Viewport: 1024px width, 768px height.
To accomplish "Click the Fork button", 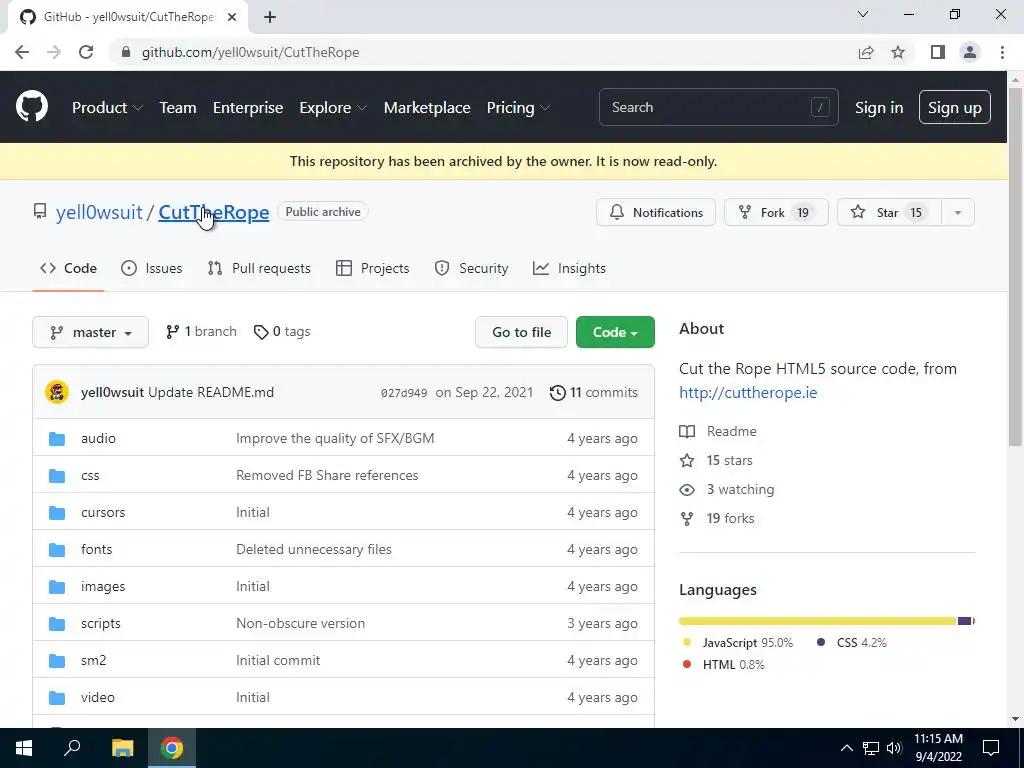I will click(x=776, y=212).
